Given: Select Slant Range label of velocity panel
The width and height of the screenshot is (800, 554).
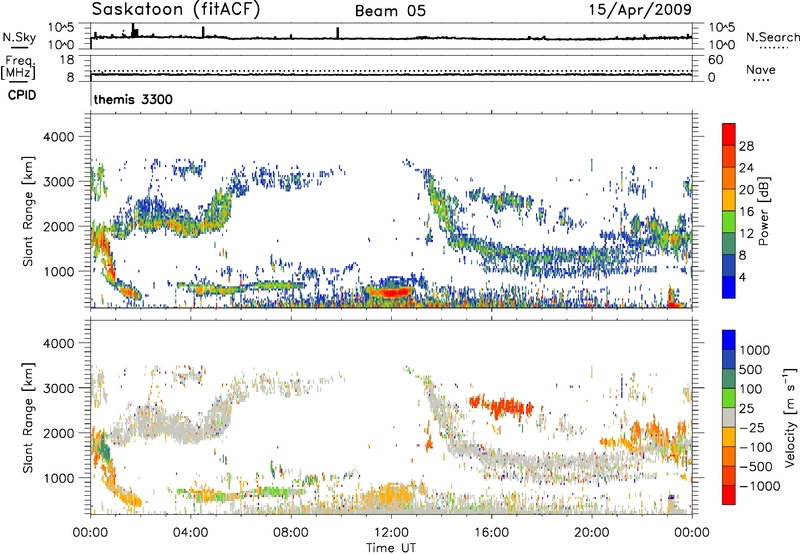Looking at the screenshot, I should [28, 417].
